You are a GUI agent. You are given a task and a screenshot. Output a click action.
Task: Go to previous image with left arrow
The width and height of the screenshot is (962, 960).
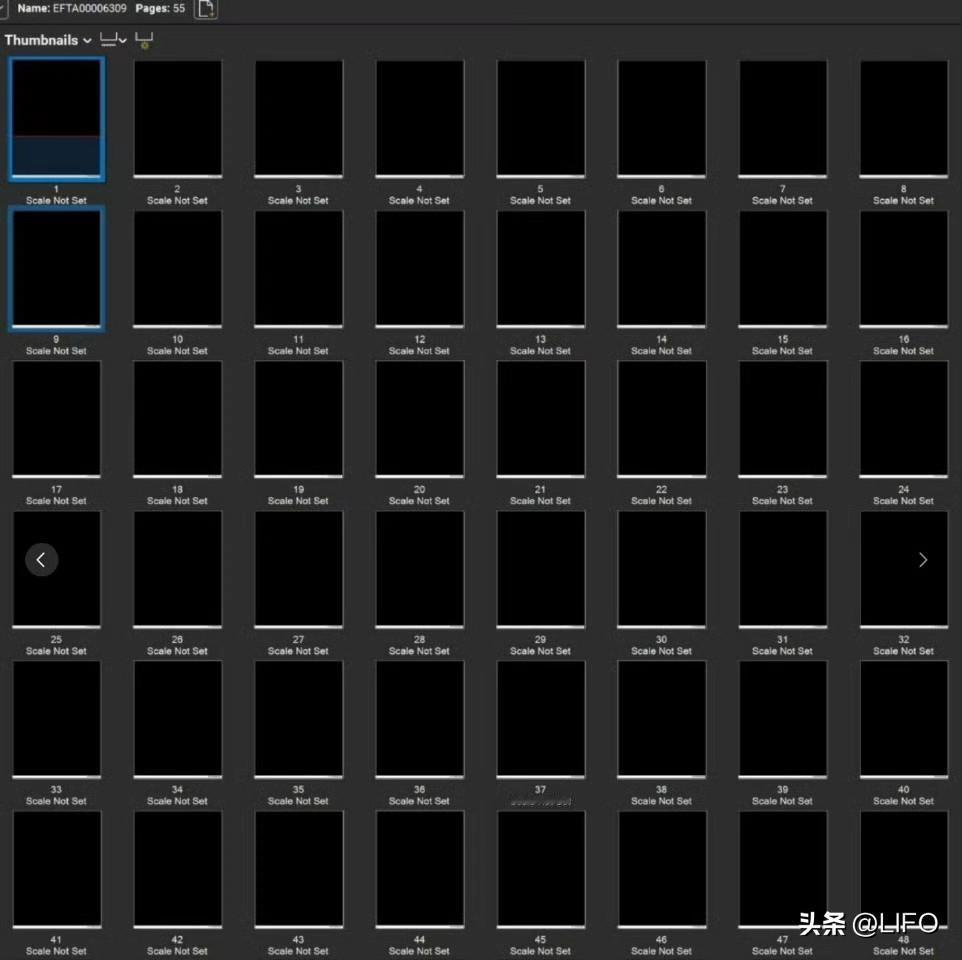(42, 559)
